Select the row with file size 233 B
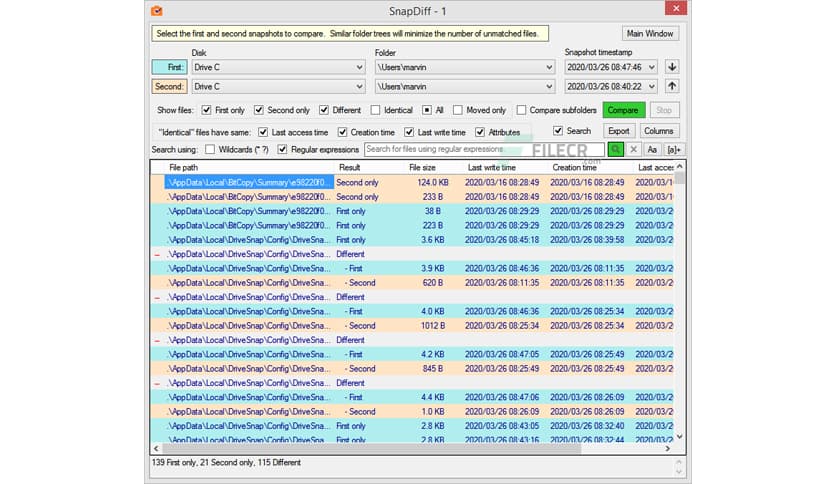Screen dimensions: 836x484 (413, 197)
